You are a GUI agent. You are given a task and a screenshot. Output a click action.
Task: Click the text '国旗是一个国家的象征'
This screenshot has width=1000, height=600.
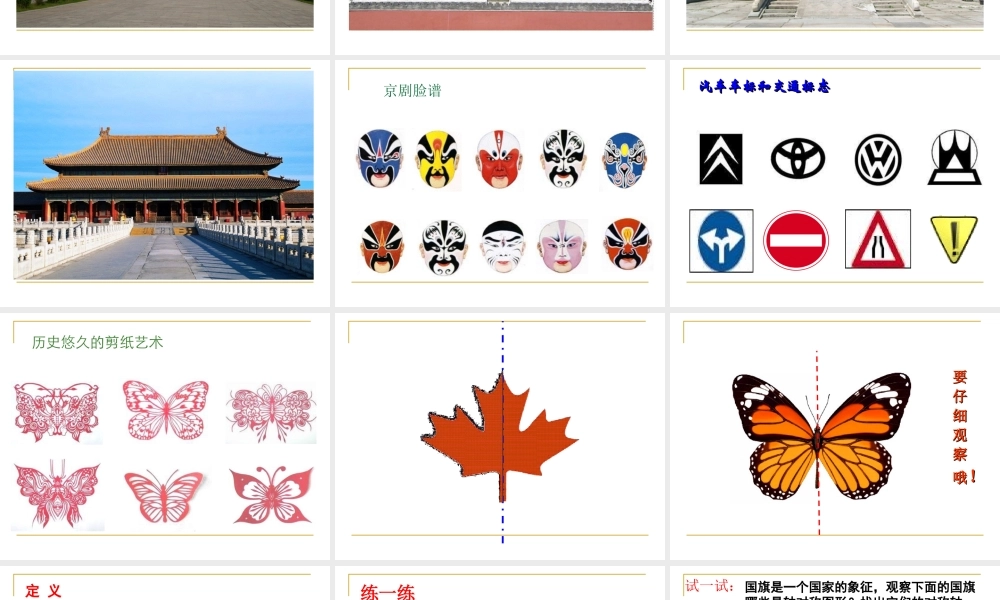click(810, 587)
